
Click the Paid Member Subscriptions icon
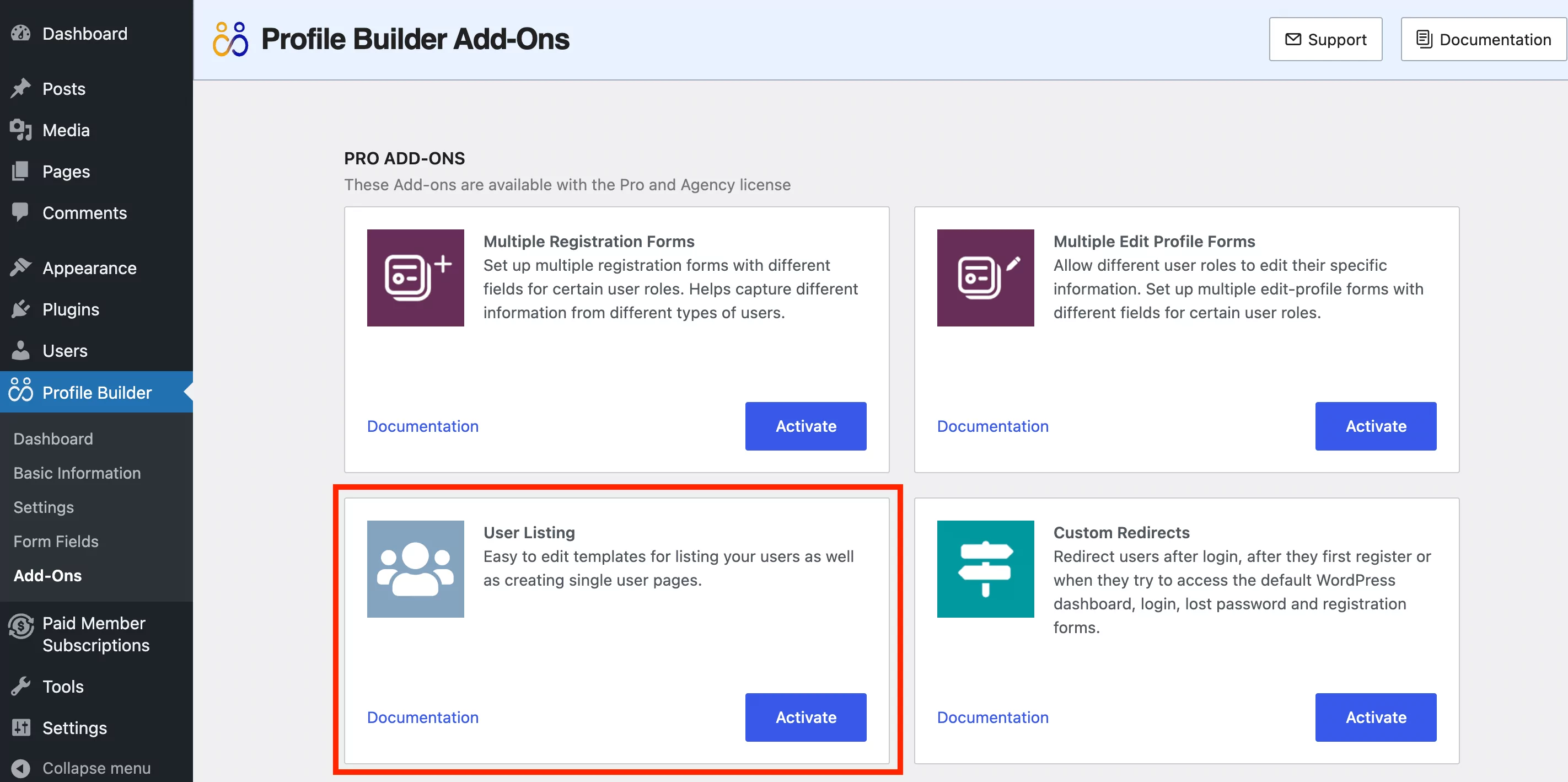point(21,625)
